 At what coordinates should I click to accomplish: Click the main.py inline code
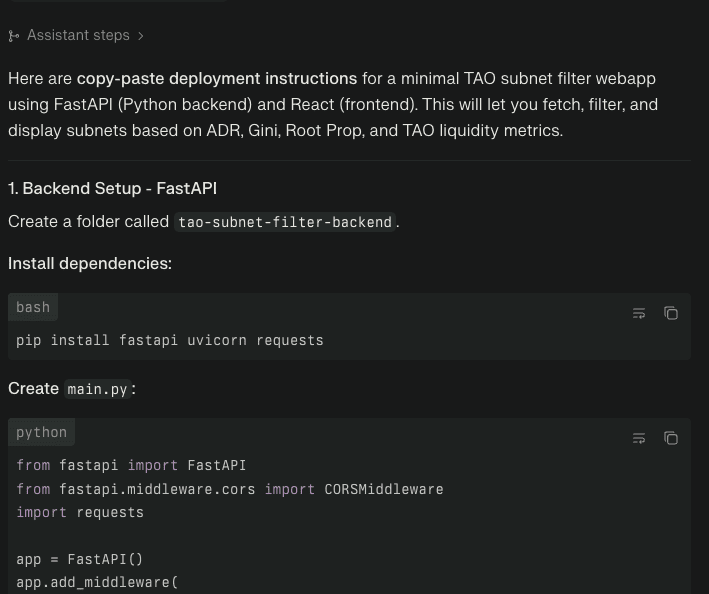97,389
